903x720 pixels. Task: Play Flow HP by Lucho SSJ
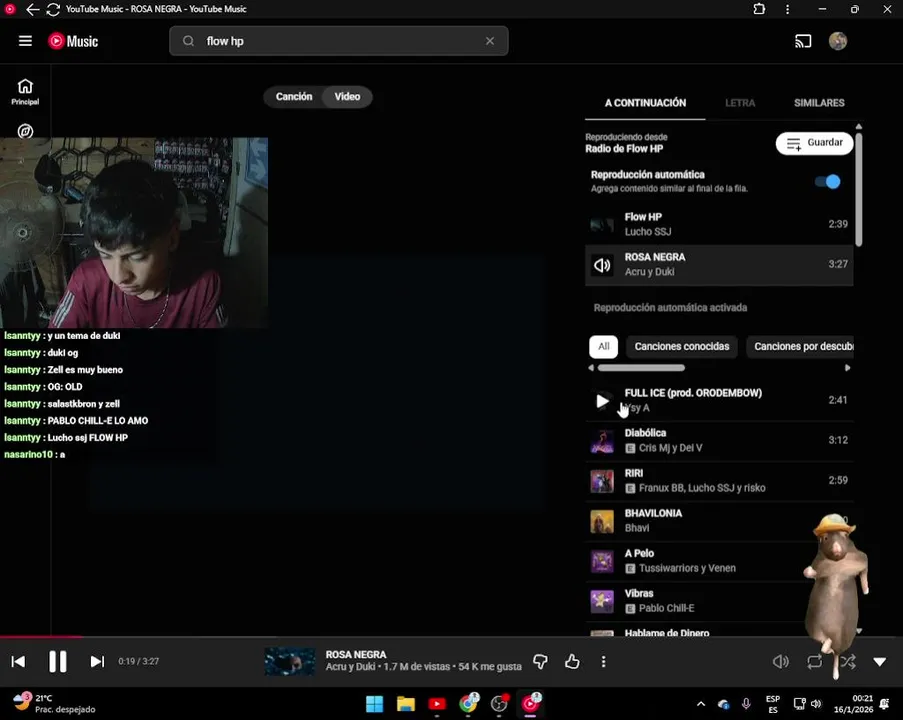719,224
